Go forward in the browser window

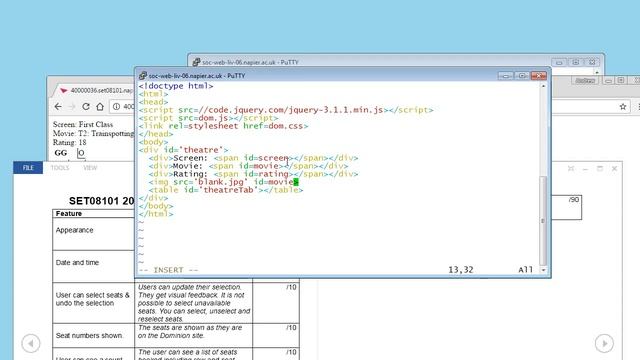pos(72,107)
